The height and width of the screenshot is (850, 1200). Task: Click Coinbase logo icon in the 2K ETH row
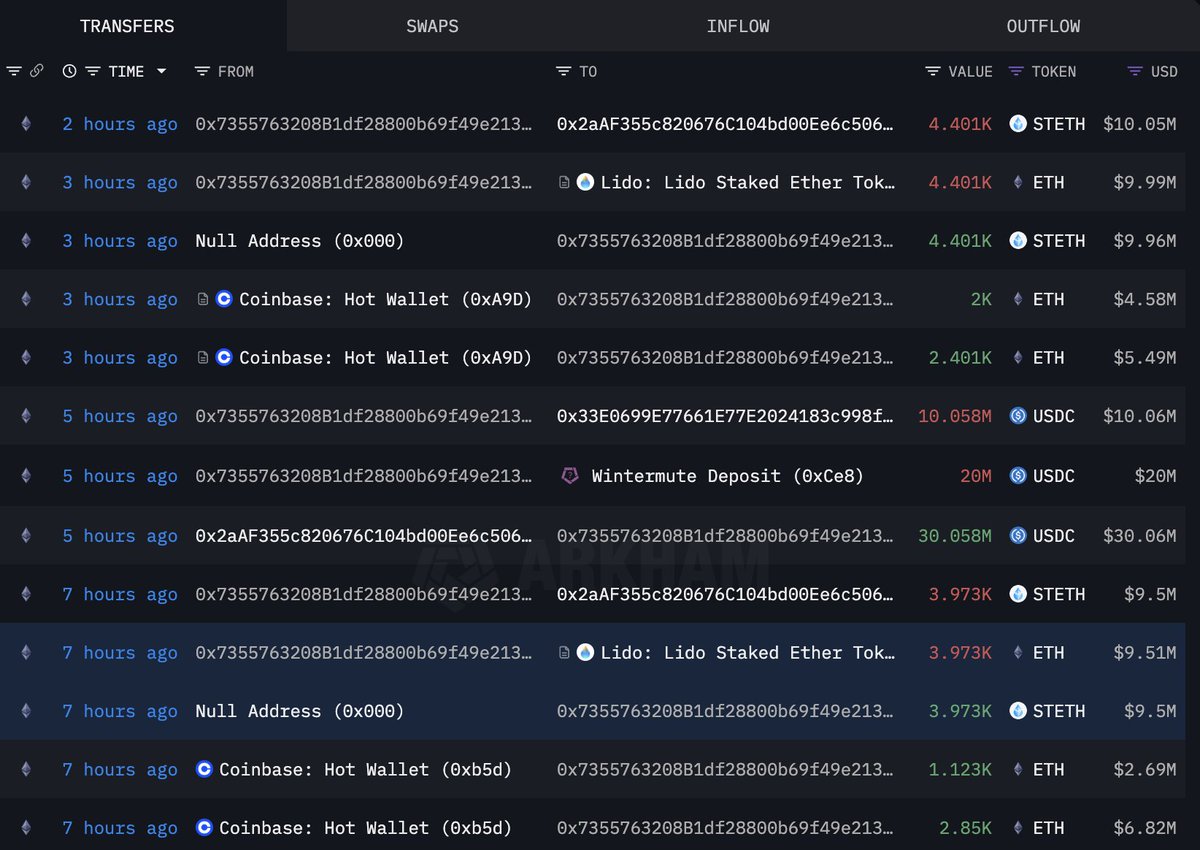224,299
